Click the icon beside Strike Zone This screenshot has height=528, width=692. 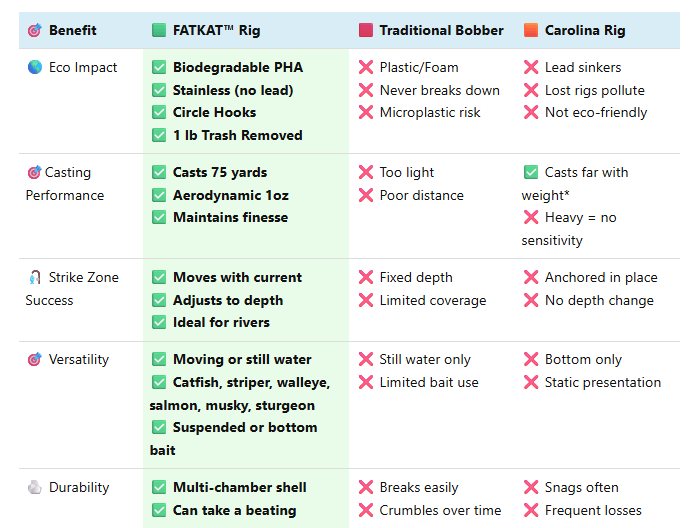click(35, 277)
